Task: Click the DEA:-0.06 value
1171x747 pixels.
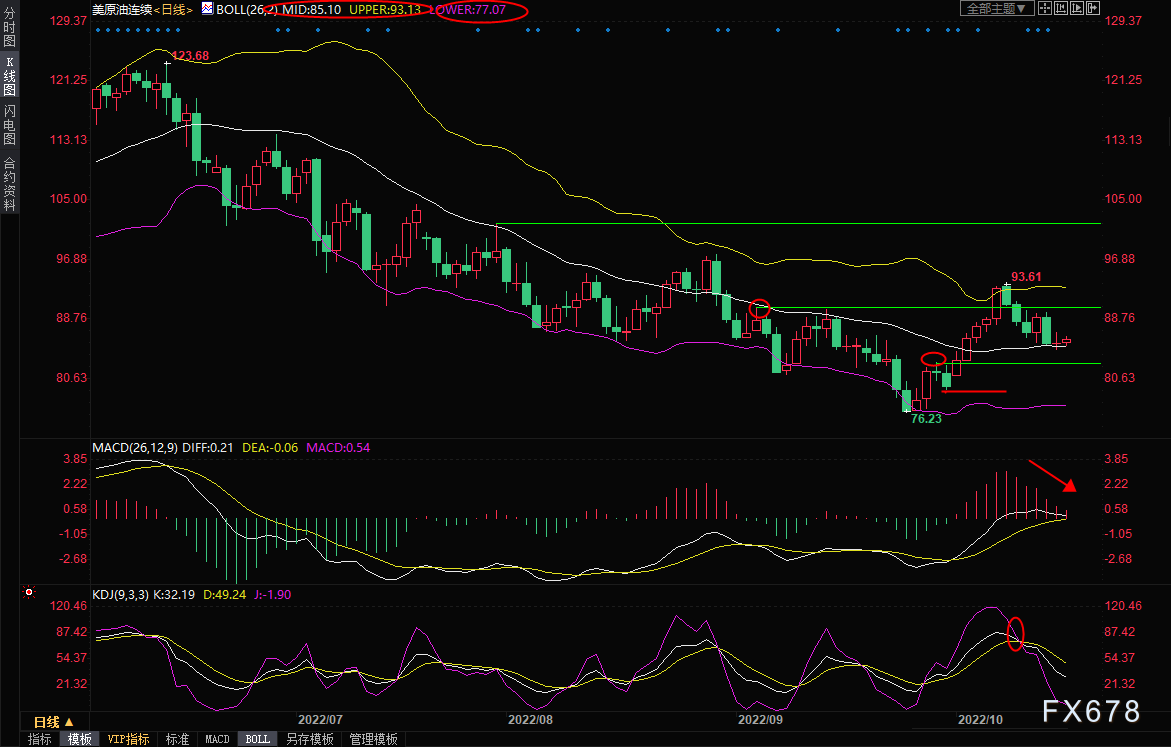Action: point(270,447)
